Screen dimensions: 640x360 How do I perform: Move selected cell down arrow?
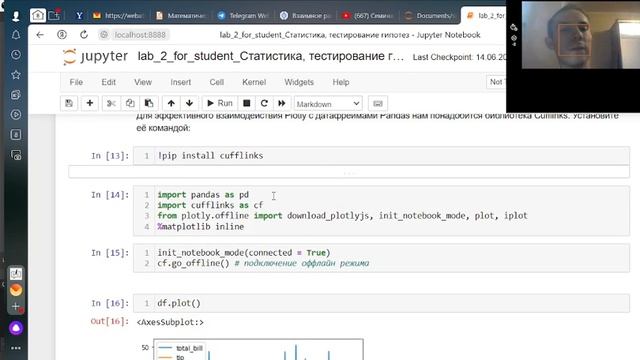click(189, 103)
